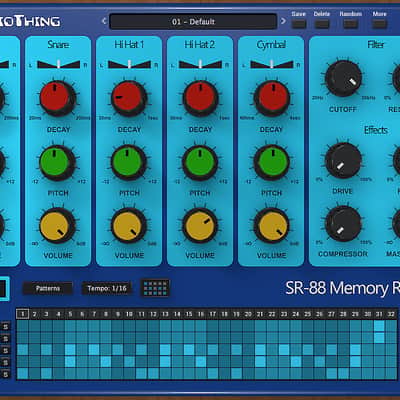Adjust the Hi Hat 1 pan slider
The height and width of the screenshot is (400, 400).
(x=129, y=64)
